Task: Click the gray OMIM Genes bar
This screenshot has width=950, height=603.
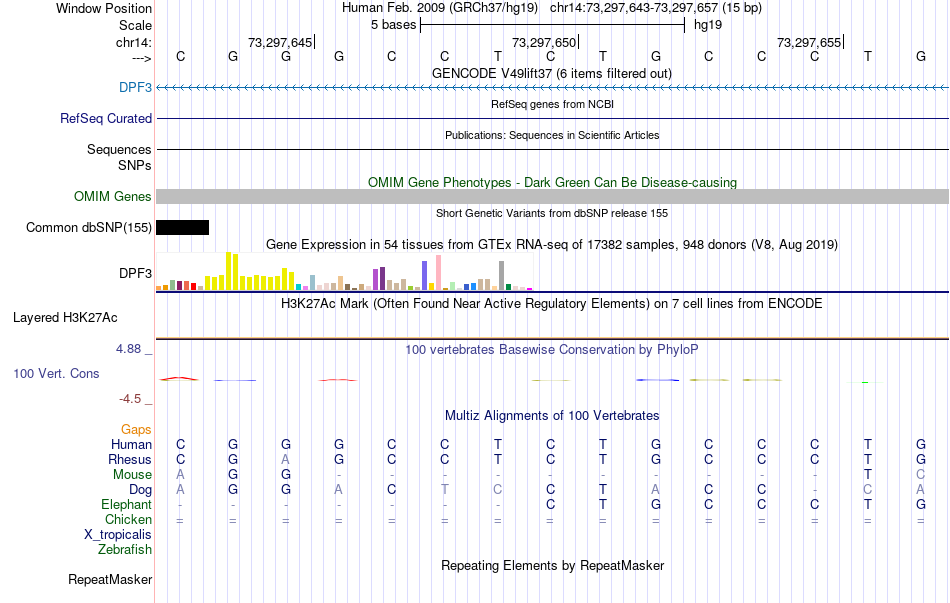Action: coord(553,196)
